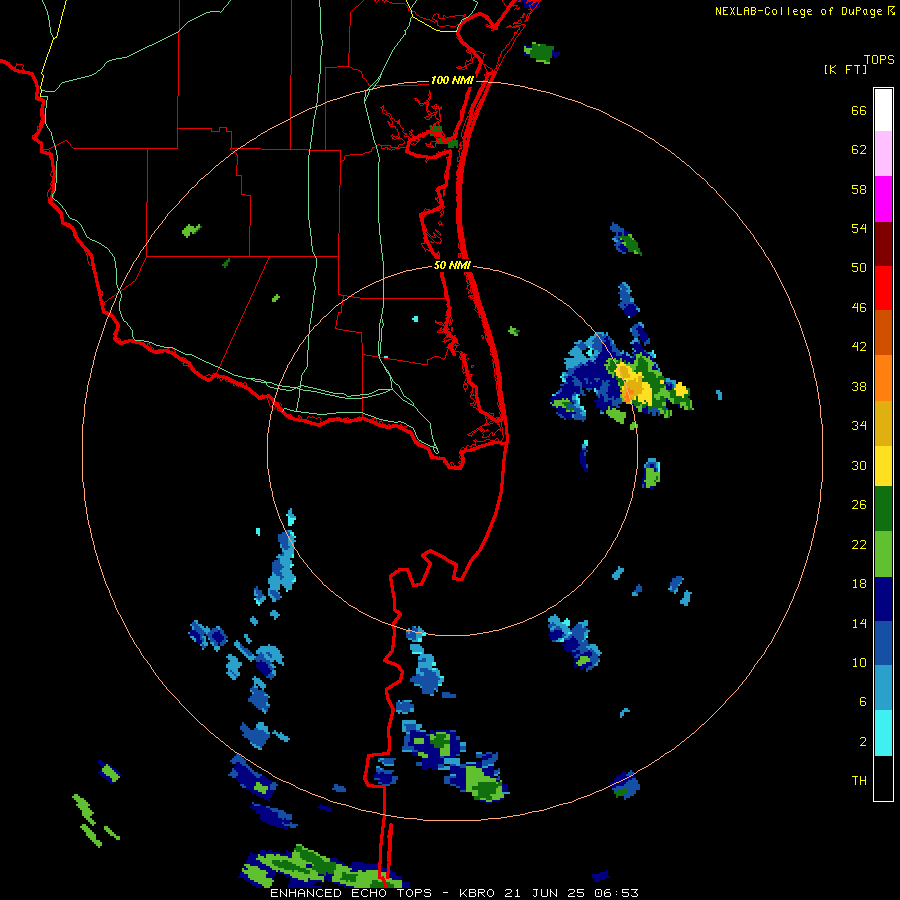Select the dark red 50 kft legend swatch
This screenshot has width=900, height=900.
click(883, 244)
